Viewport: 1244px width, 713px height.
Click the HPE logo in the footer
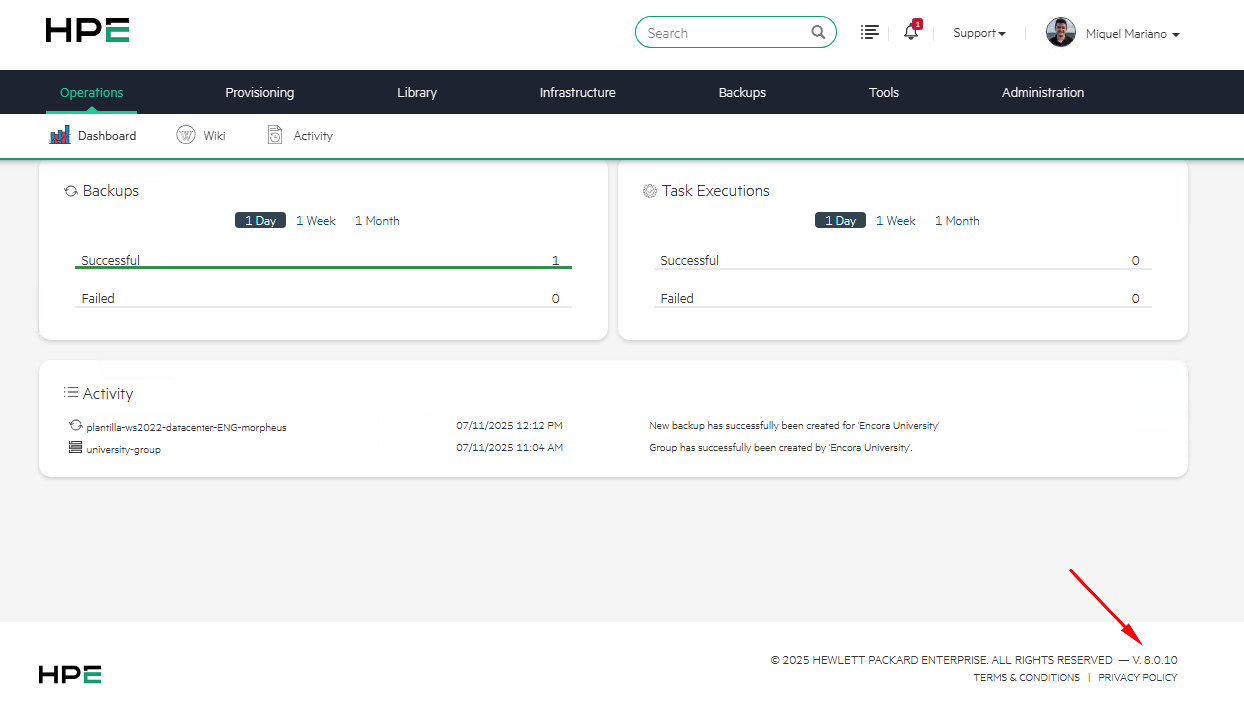(x=70, y=675)
